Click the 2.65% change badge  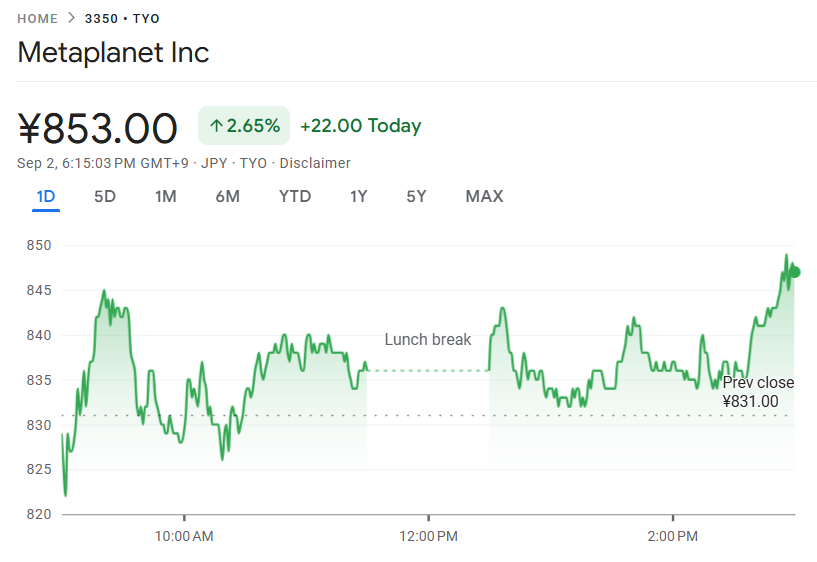coord(244,126)
